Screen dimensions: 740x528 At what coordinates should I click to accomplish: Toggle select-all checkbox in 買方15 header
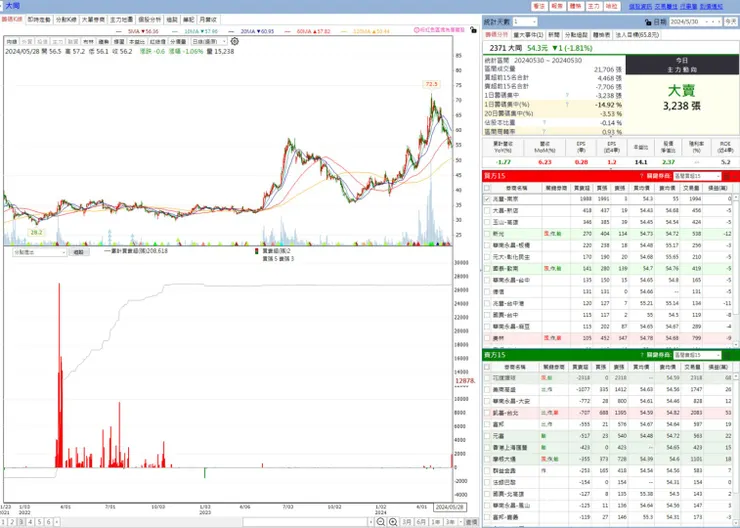pos(487,188)
